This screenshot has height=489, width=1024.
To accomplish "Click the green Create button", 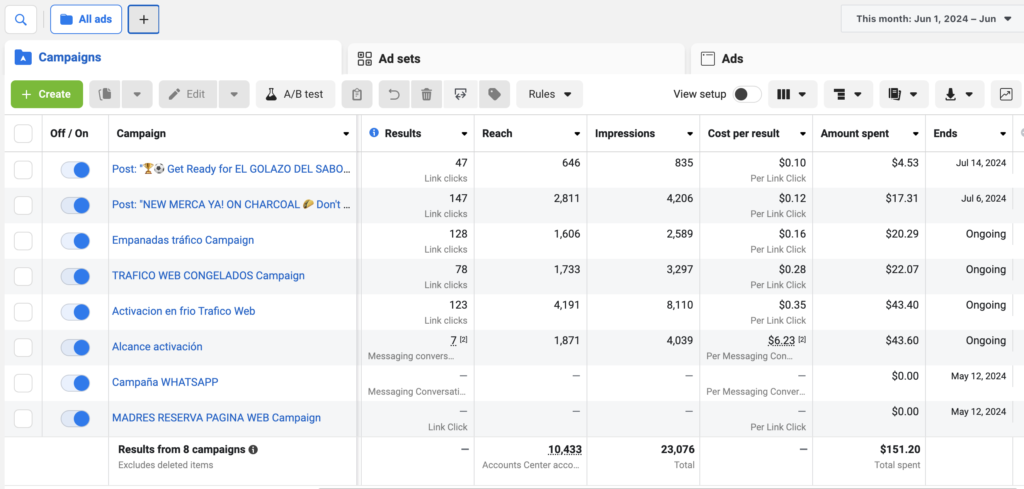I will pyautogui.click(x=46, y=94).
